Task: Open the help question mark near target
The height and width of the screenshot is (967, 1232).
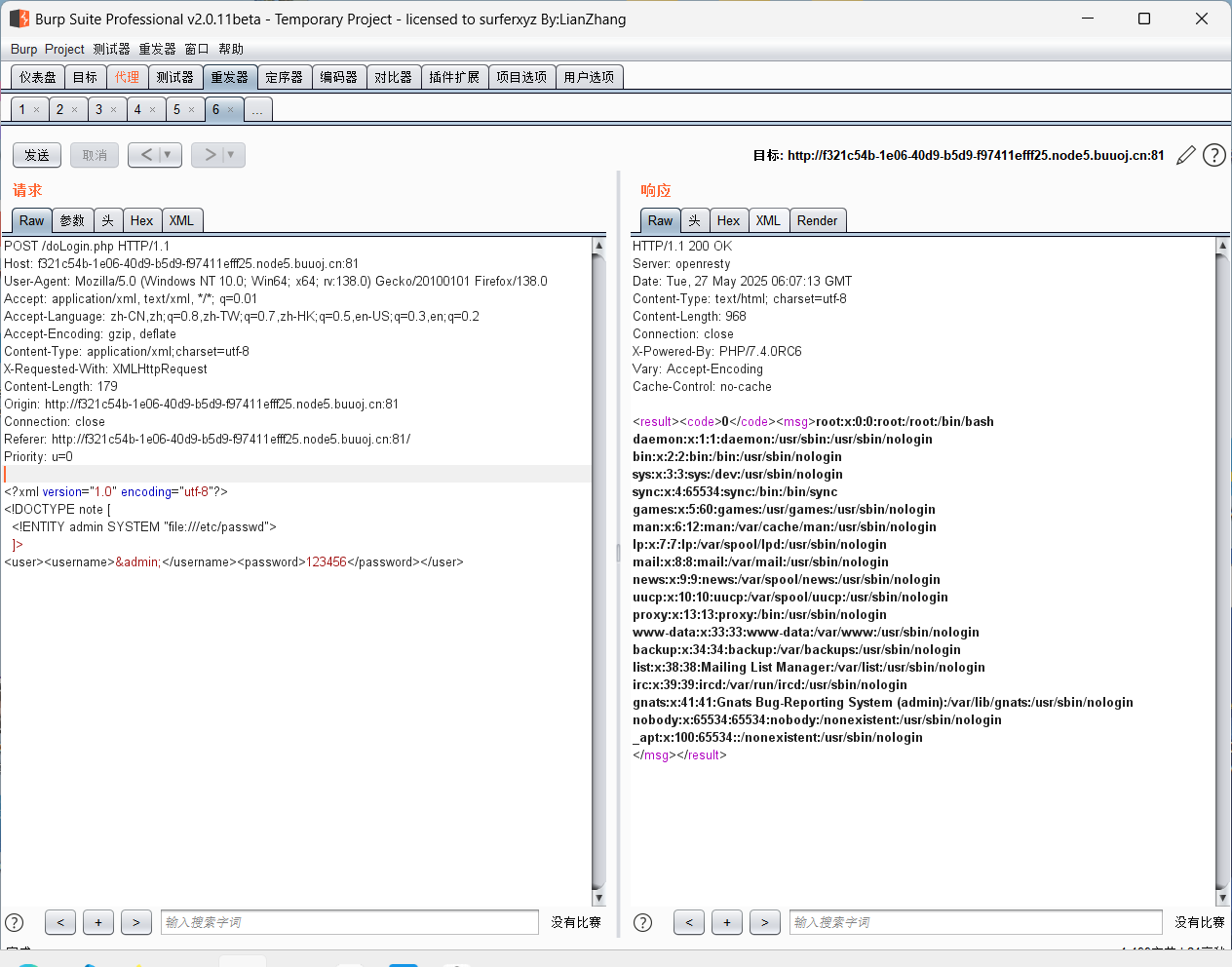Action: 1213,155
